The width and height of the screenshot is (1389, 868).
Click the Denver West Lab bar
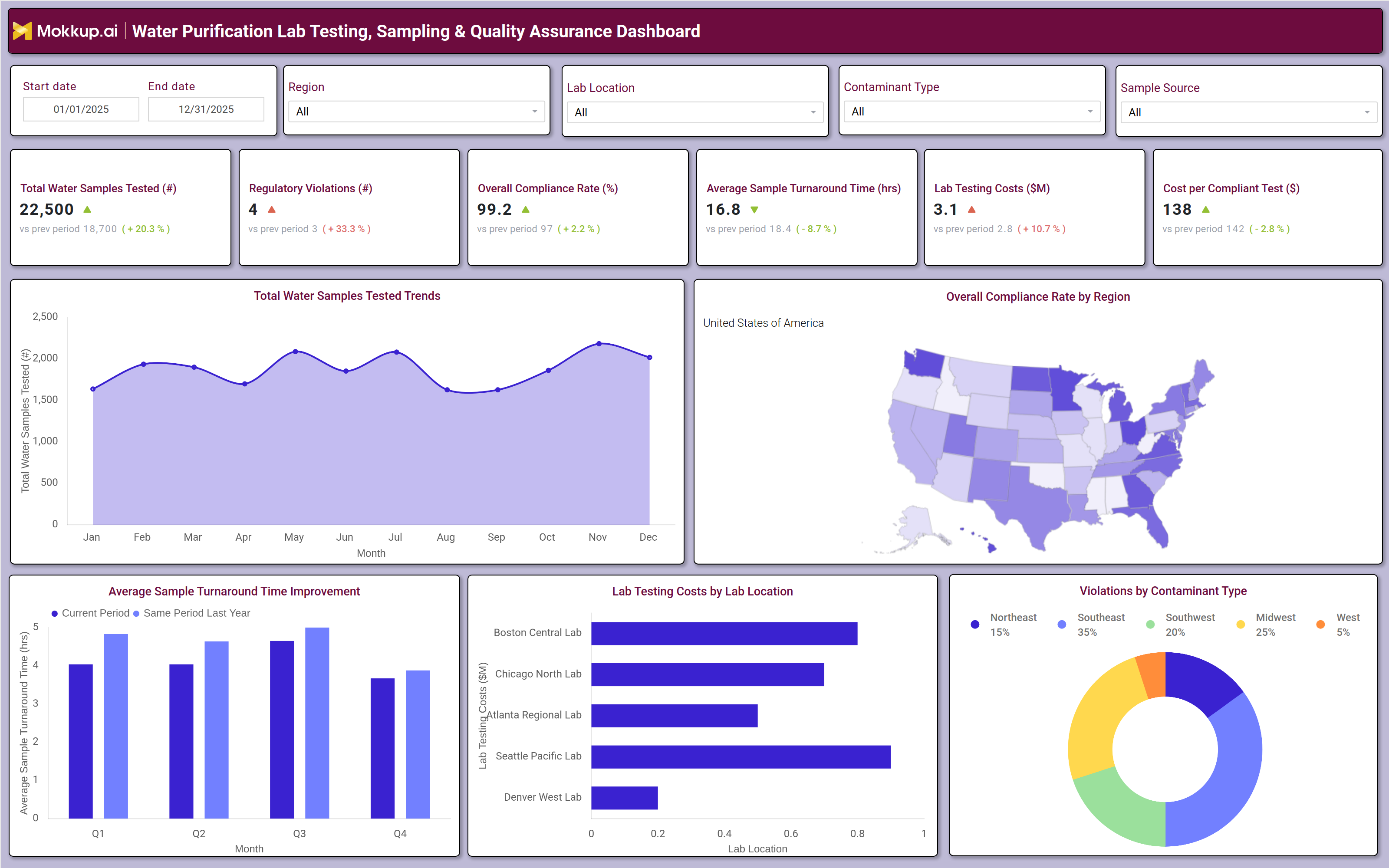[625, 798]
